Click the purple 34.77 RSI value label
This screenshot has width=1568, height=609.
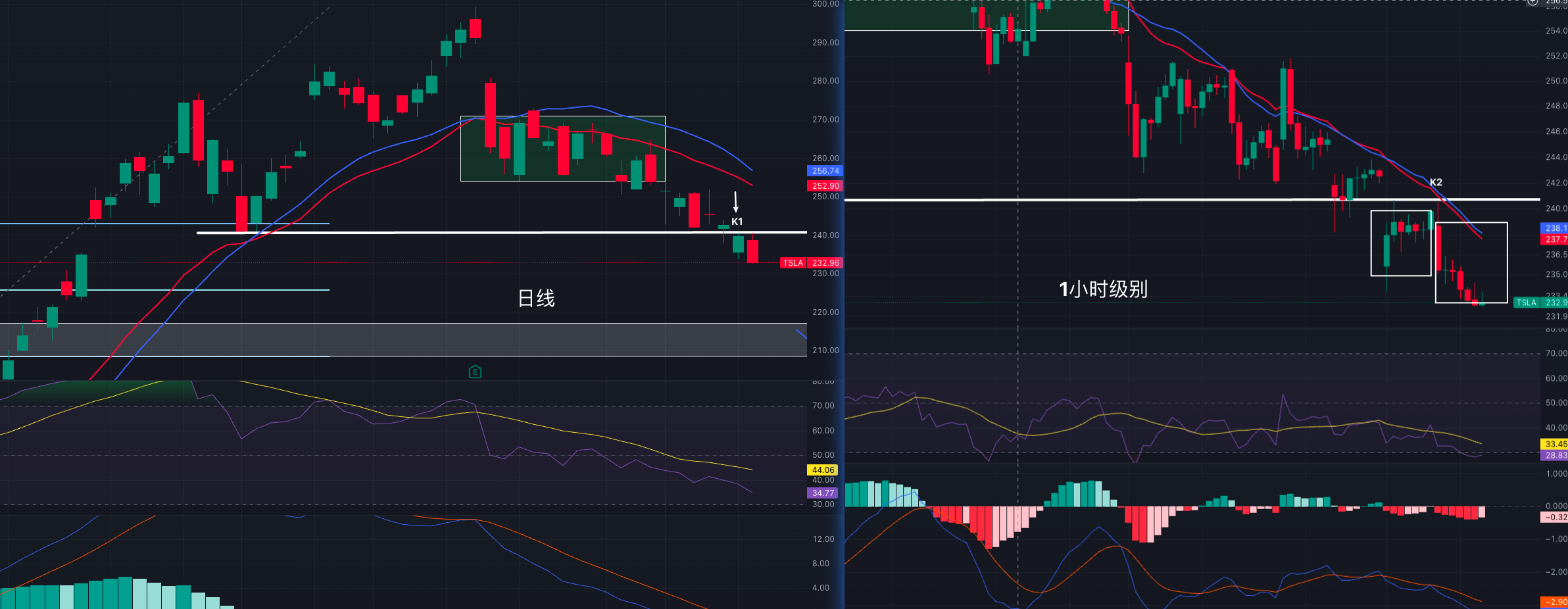click(x=822, y=493)
